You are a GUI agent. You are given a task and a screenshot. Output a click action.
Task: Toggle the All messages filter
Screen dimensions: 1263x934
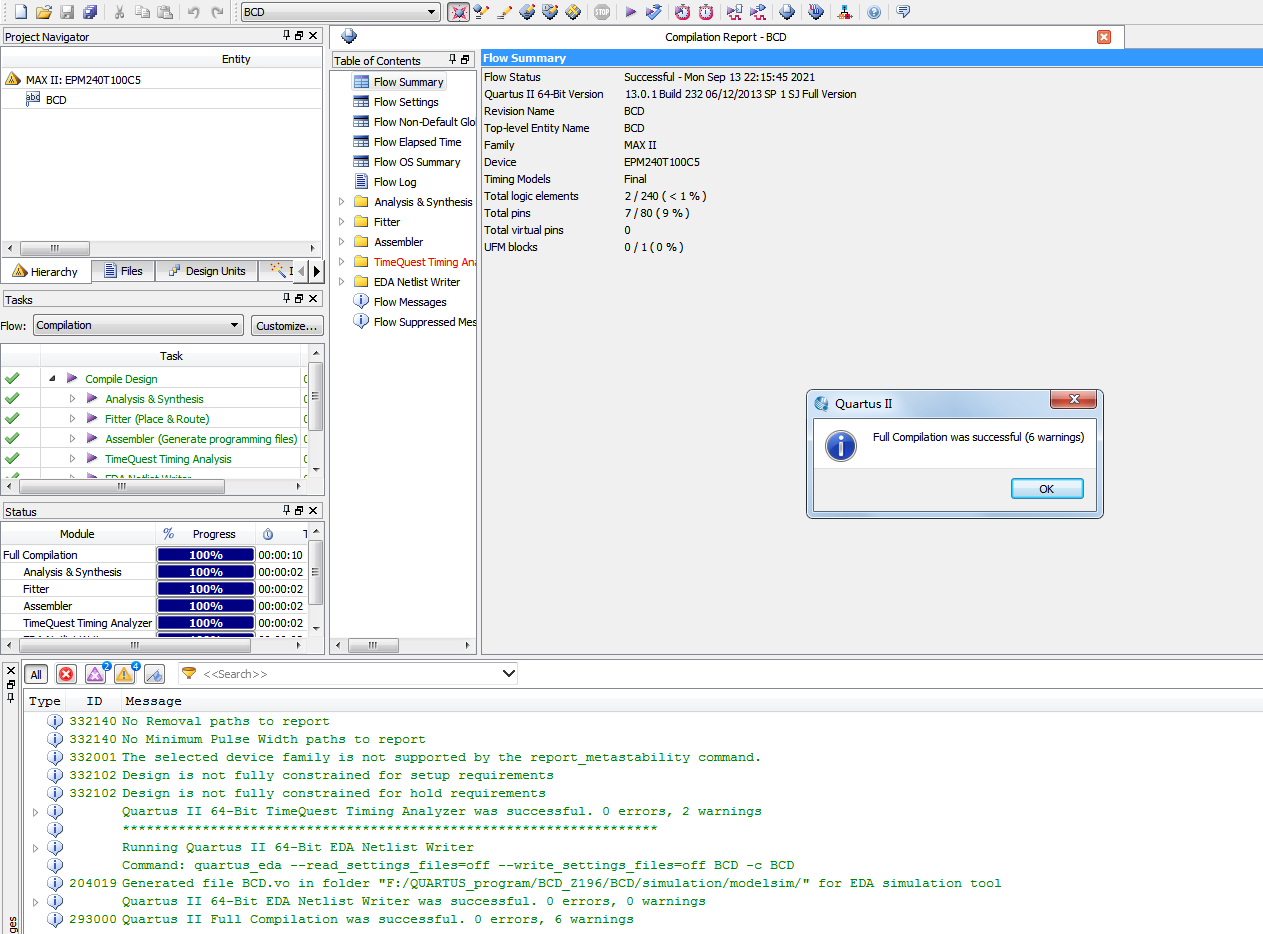coord(36,675)
